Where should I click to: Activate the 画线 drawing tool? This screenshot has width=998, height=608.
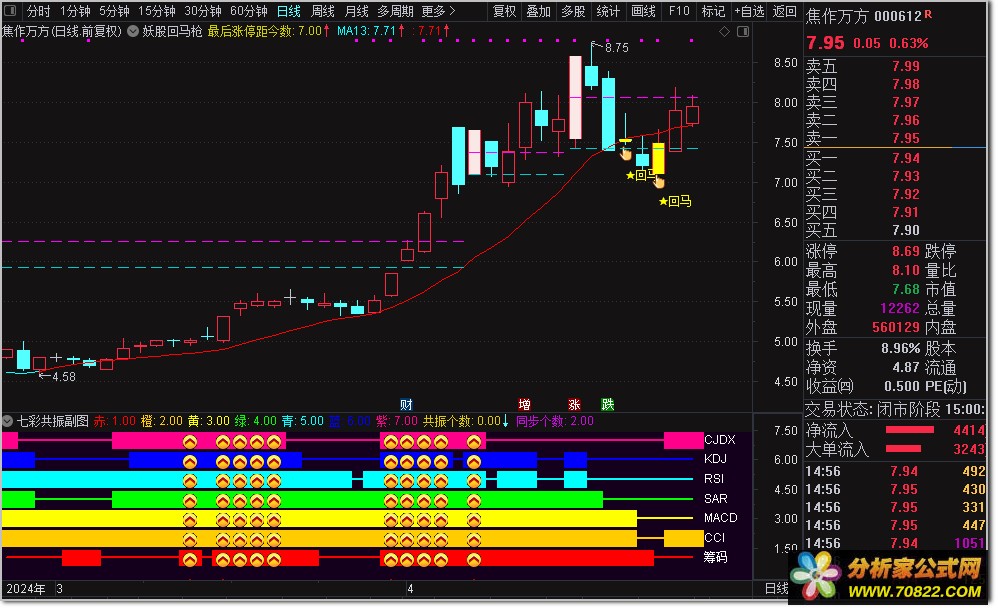click(x=643, y=11)
